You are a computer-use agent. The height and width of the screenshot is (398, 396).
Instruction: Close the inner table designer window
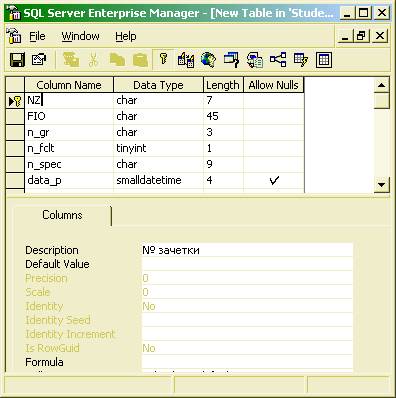coord(380,36)
